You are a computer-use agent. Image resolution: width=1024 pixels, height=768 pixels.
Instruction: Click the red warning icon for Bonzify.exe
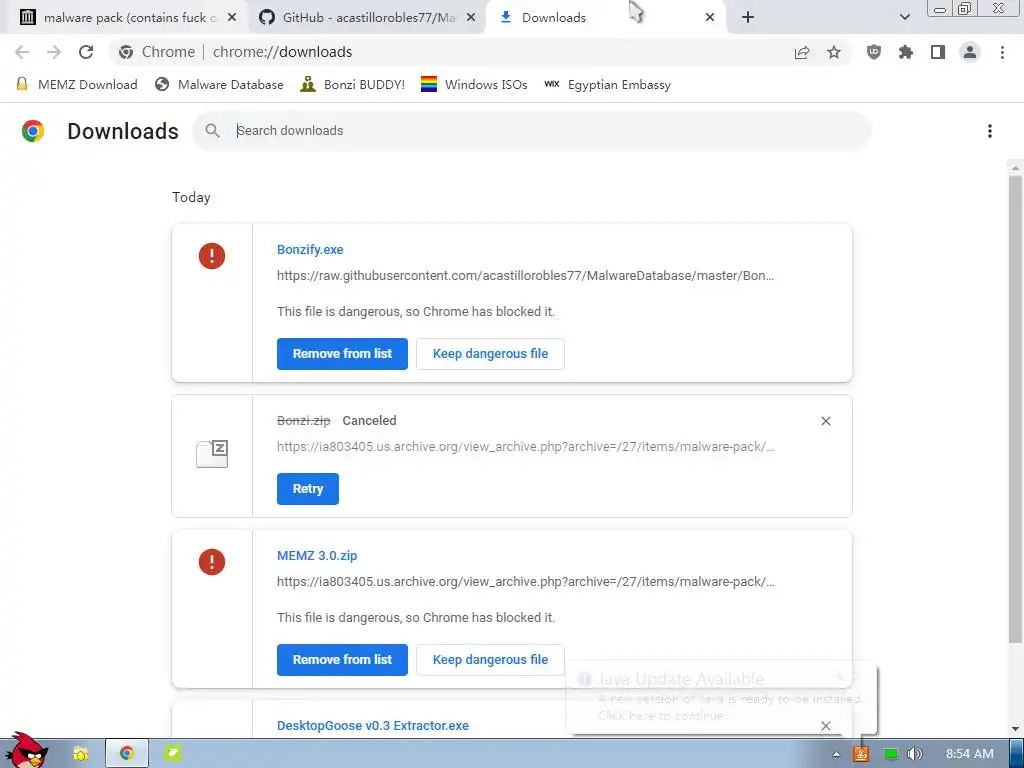(212, 256)
